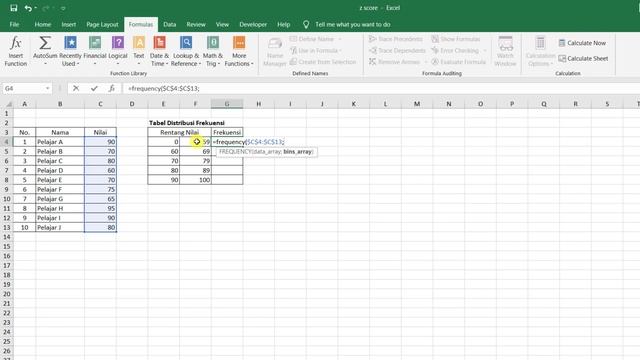The height and width of the screenshot is (360, 640).
Task: Cancel formula entry with X button
Action: tap(76, 88)
